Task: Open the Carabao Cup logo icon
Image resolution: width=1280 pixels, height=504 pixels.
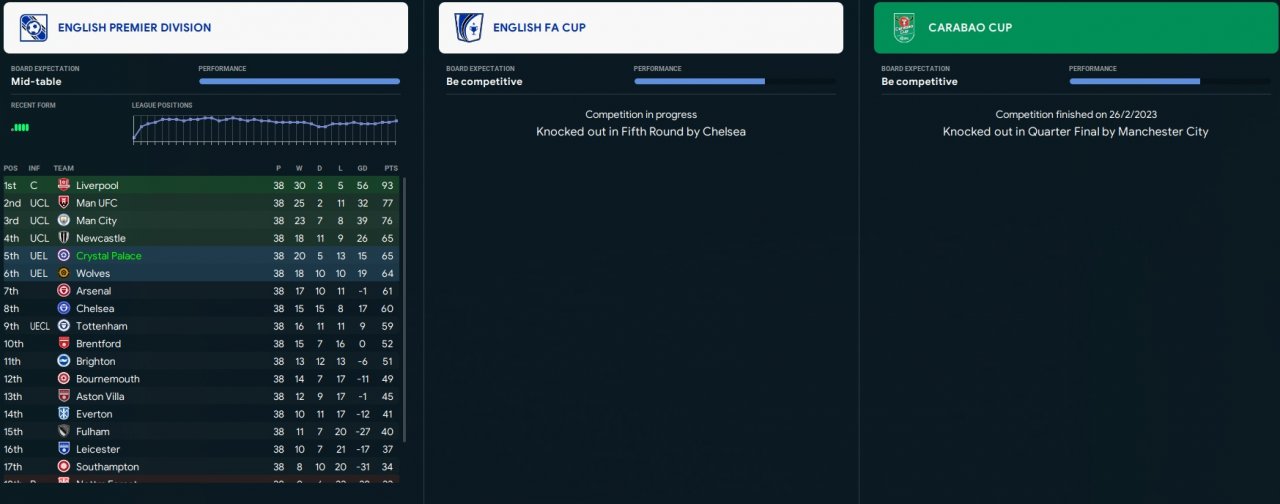Action: tap(904, 28)
